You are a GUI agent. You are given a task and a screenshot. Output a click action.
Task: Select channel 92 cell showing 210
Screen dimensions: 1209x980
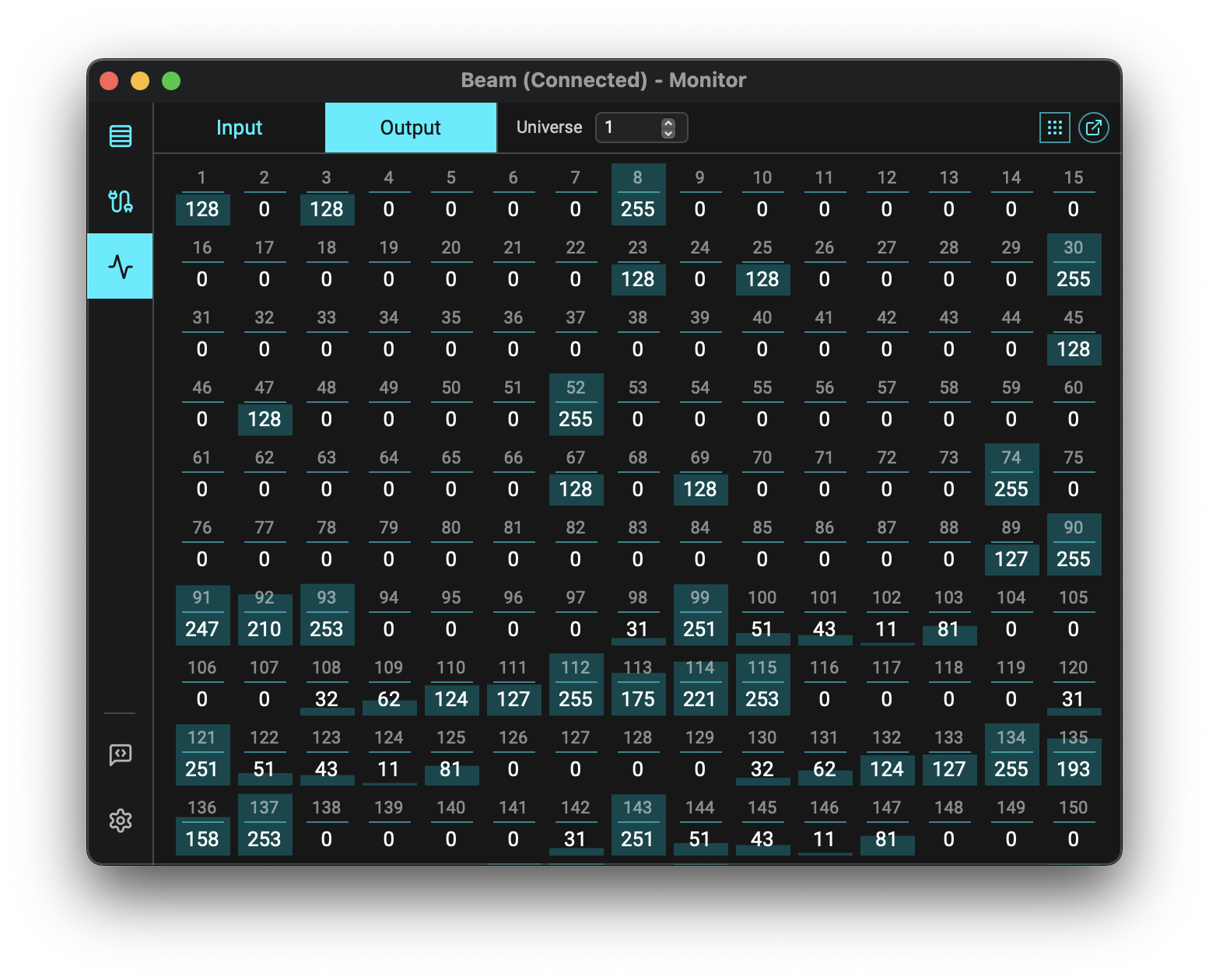click(265, 614)
